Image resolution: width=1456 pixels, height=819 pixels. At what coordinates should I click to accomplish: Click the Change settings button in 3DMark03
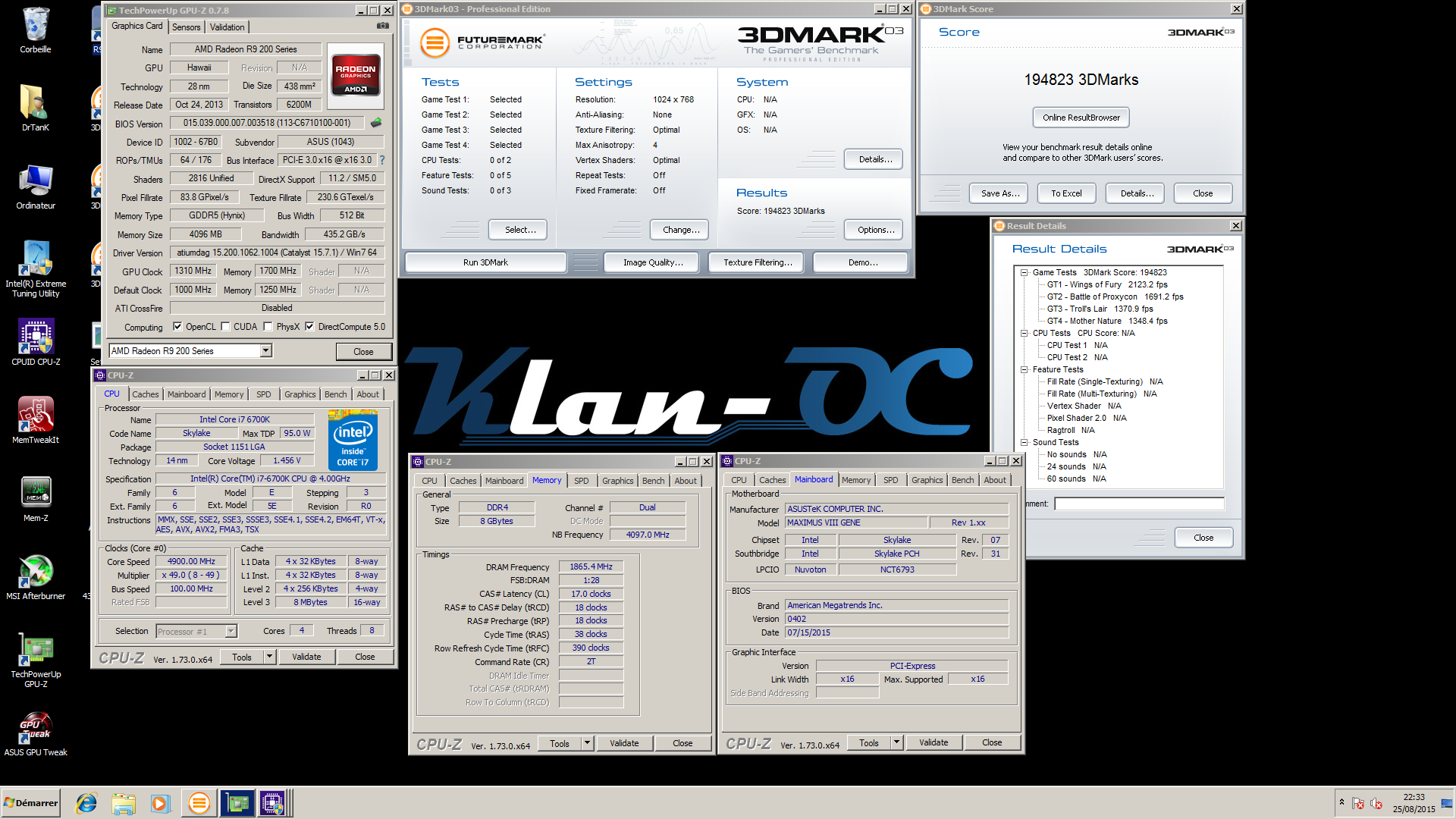click(x=679, y=230)
